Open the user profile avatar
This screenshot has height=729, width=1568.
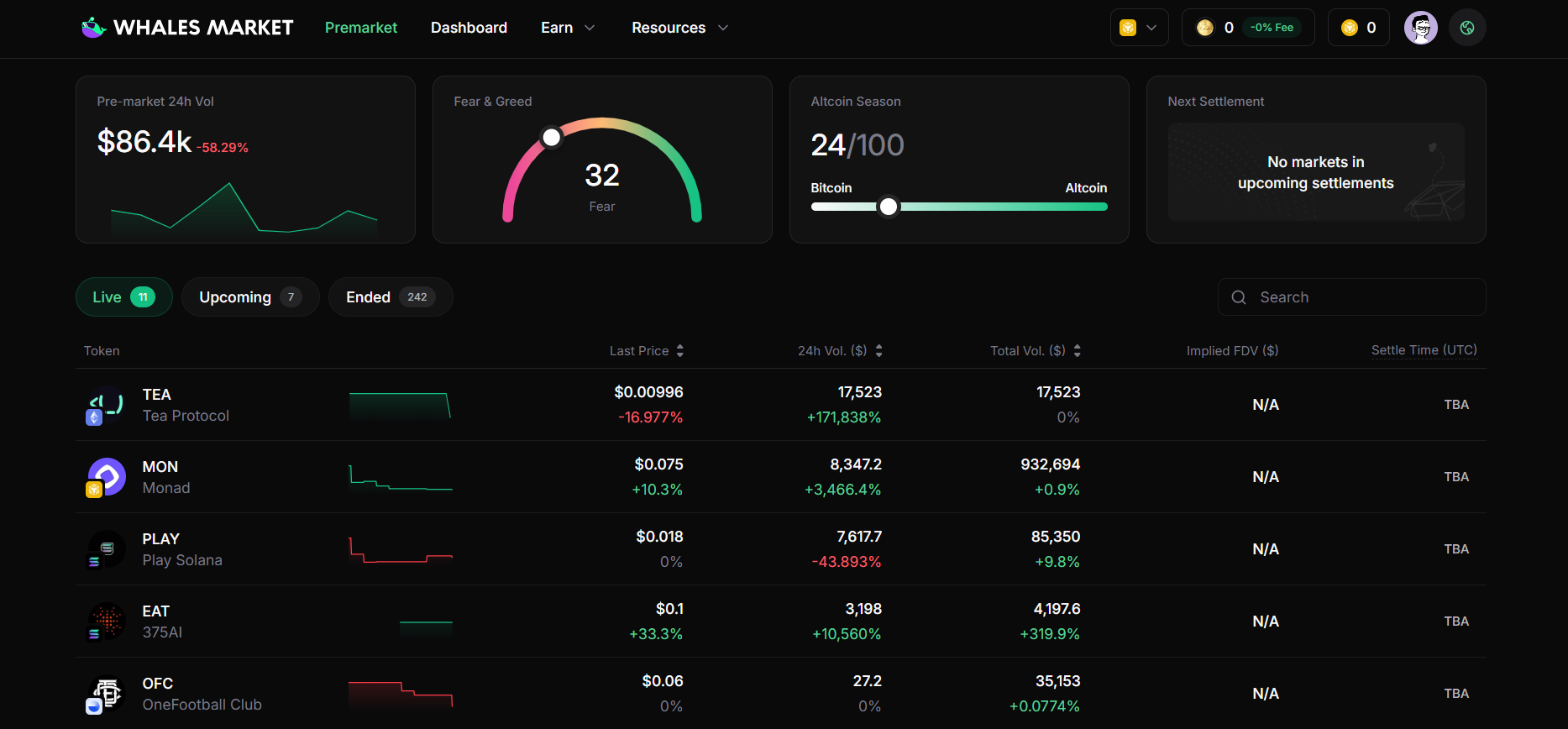(x=1420, y=28)
